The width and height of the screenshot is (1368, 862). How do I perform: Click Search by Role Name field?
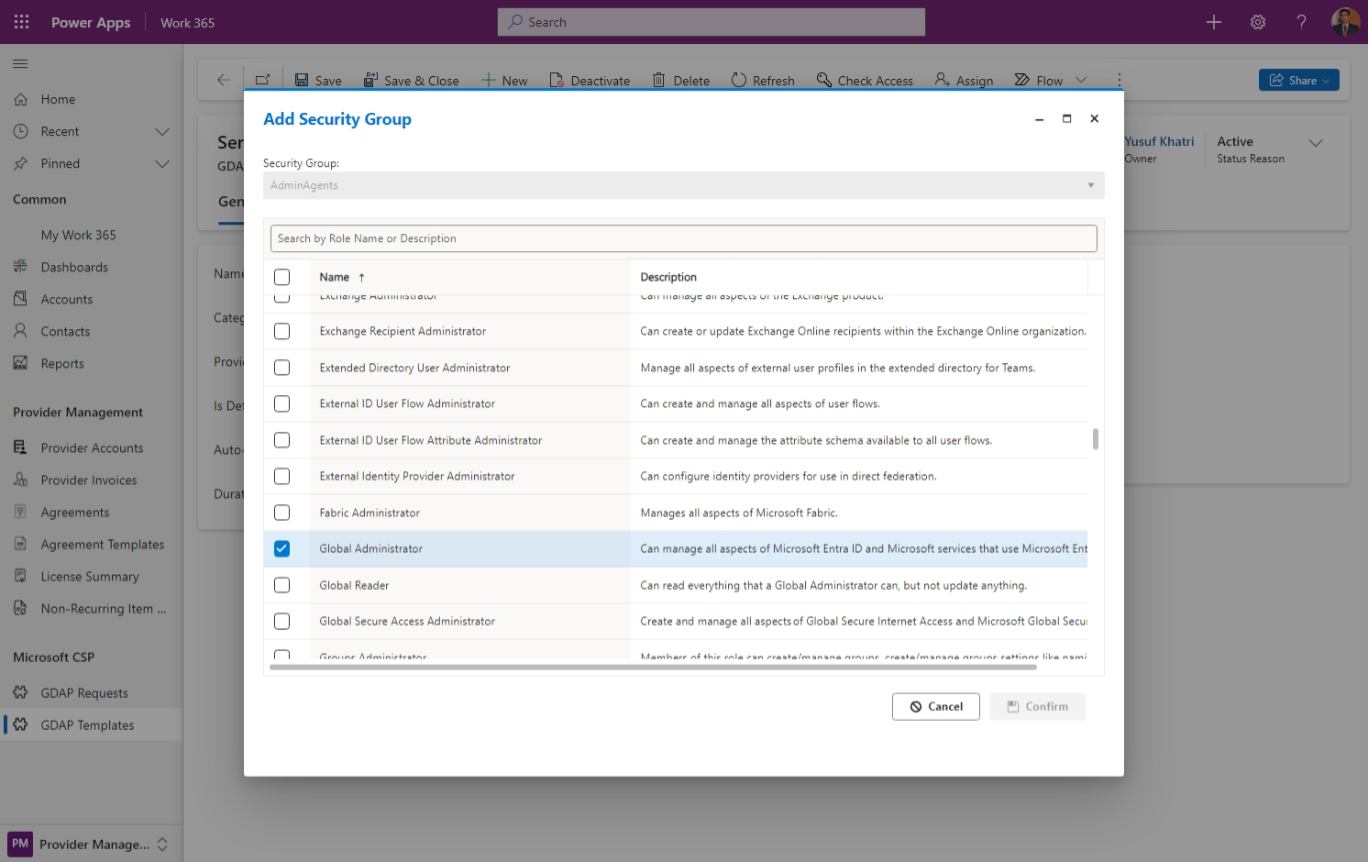684,238
